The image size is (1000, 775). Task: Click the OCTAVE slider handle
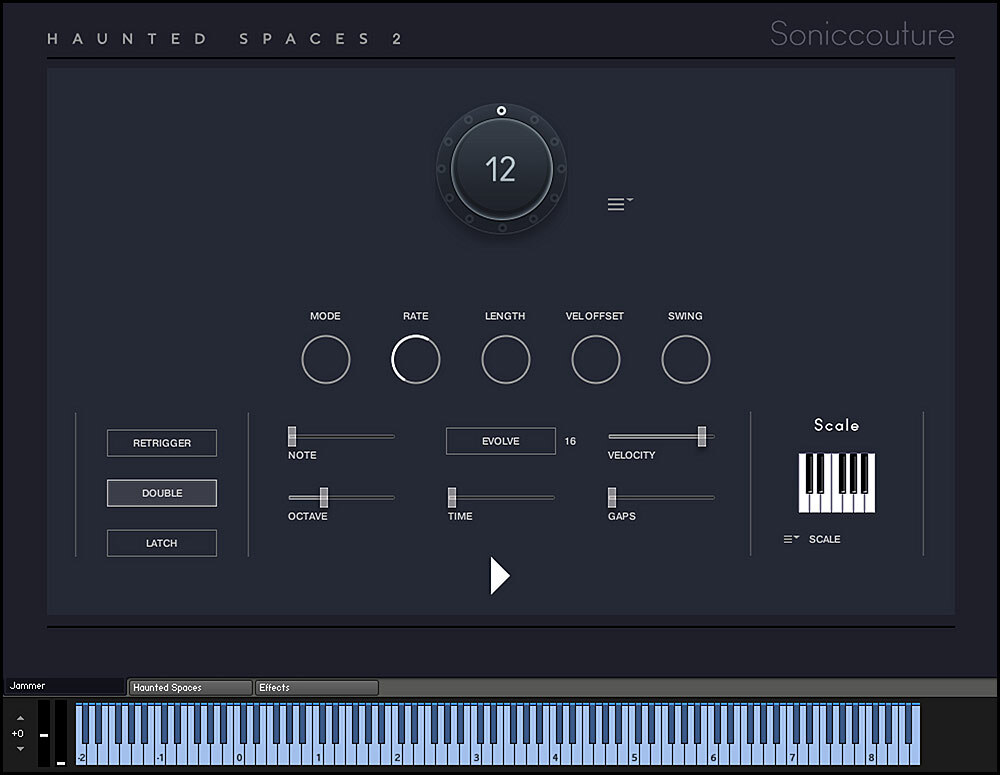click(x=323, y=497)
